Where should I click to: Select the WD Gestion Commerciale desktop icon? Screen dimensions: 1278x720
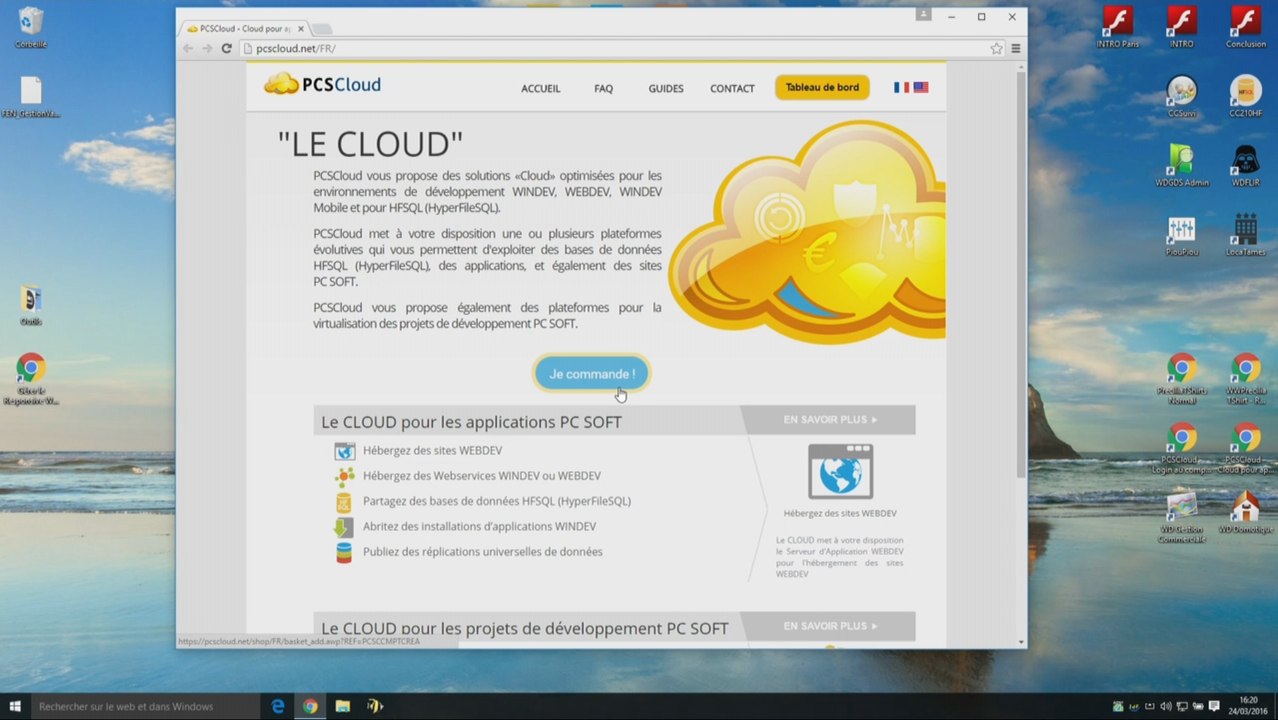(x=1181, y=517)
